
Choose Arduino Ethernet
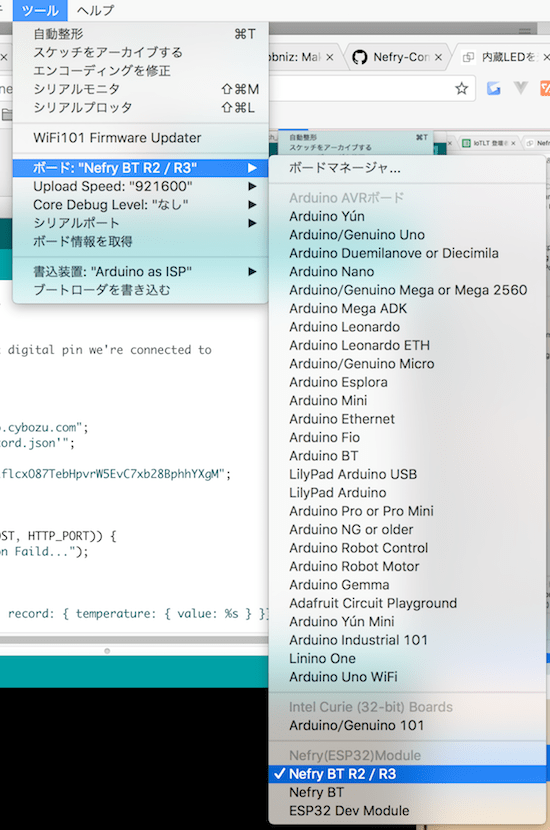[x=407, y=419]
